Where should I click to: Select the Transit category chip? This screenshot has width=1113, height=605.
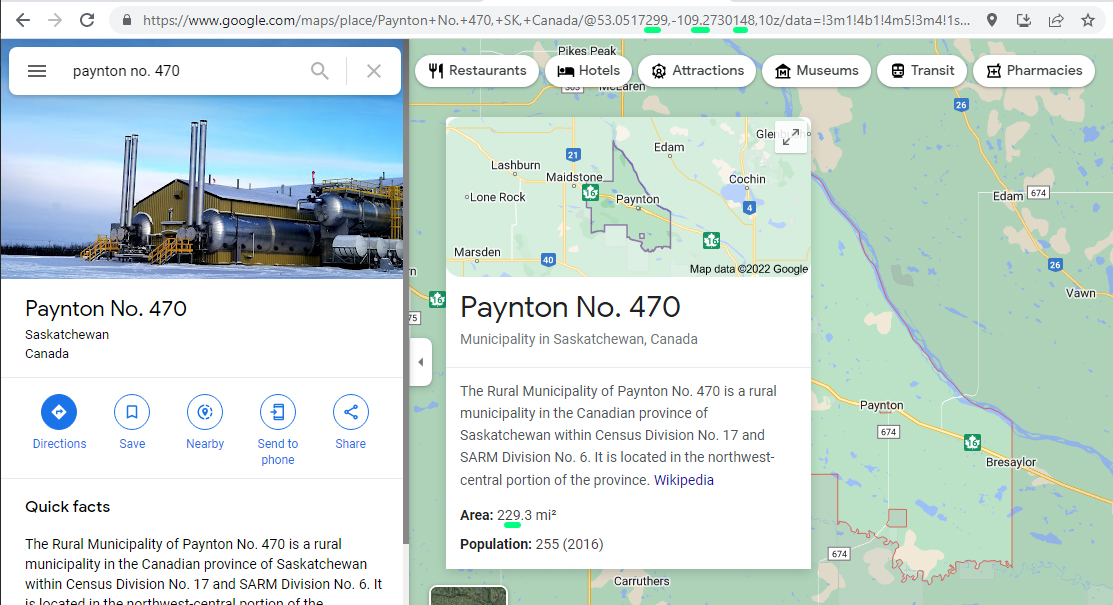point(922,71)
